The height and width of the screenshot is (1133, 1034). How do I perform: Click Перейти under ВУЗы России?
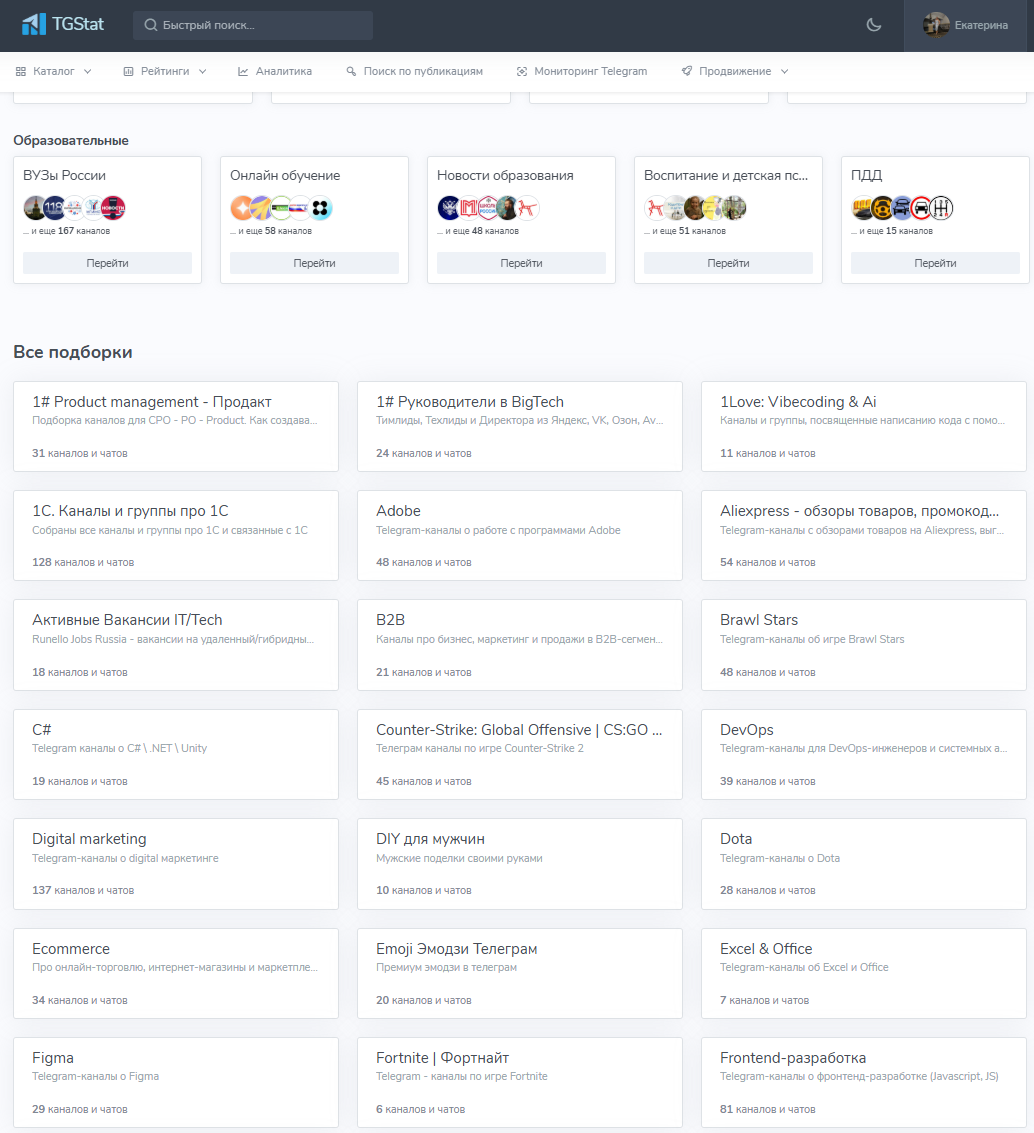107,263
